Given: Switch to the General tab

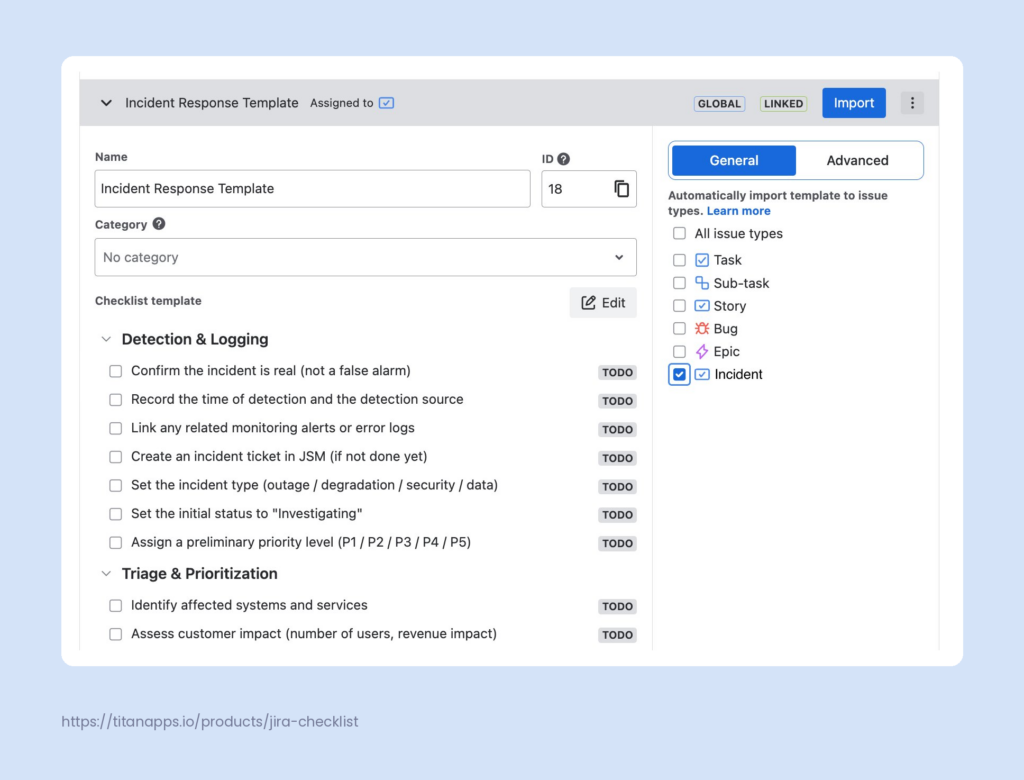Looking at the screenshot, I should click(x=734, y=161).
